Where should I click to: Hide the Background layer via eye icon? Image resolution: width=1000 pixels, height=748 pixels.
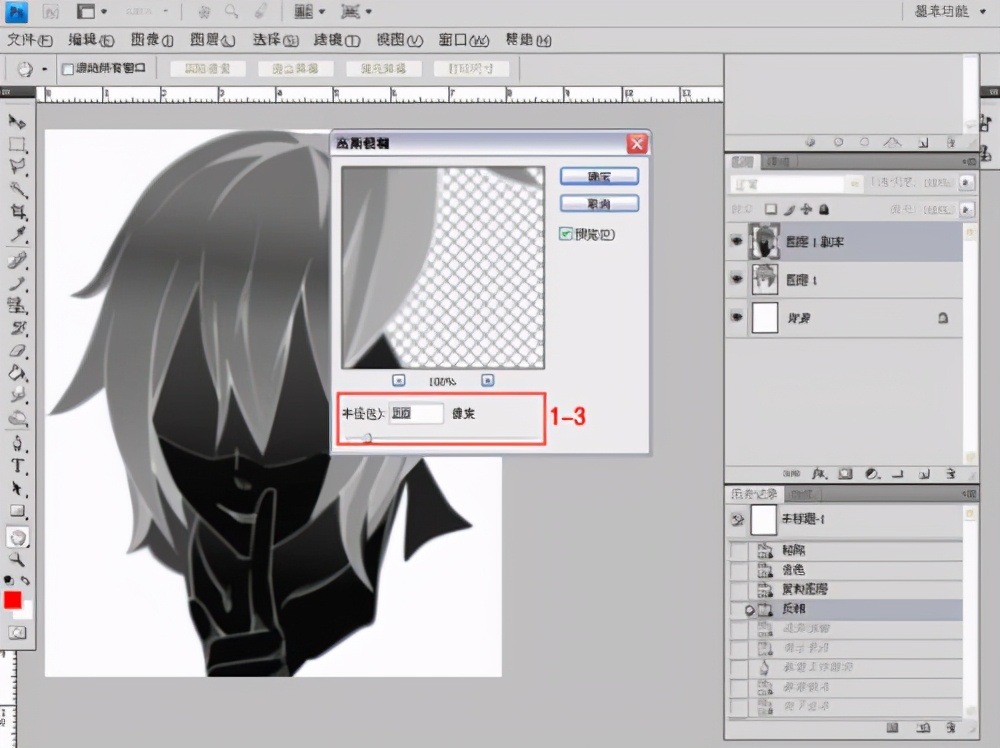point(737,318)
